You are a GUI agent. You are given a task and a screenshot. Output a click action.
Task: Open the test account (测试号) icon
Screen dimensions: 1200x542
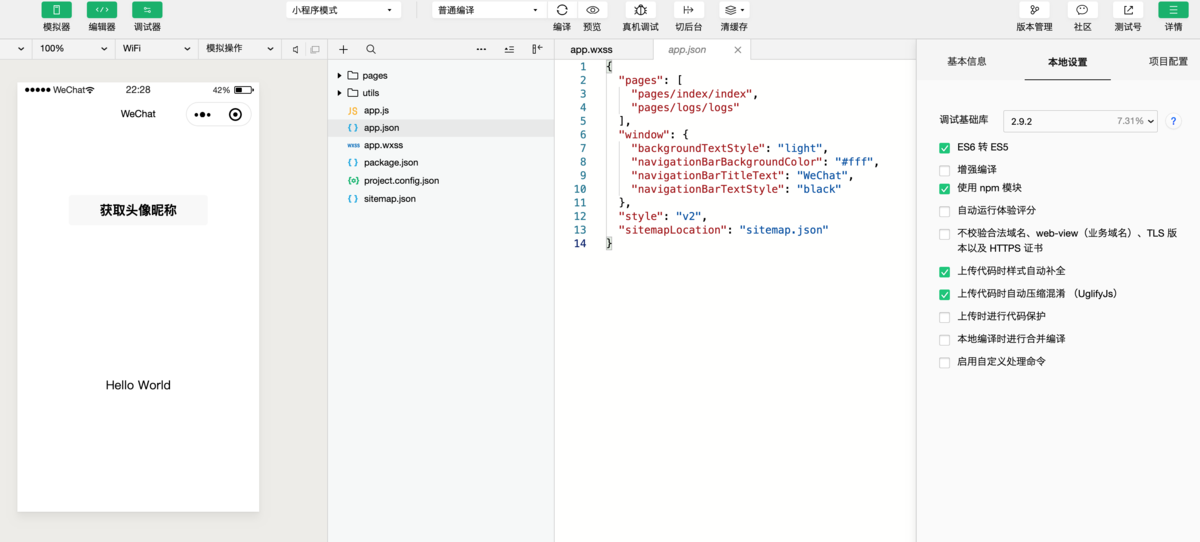1128,10
